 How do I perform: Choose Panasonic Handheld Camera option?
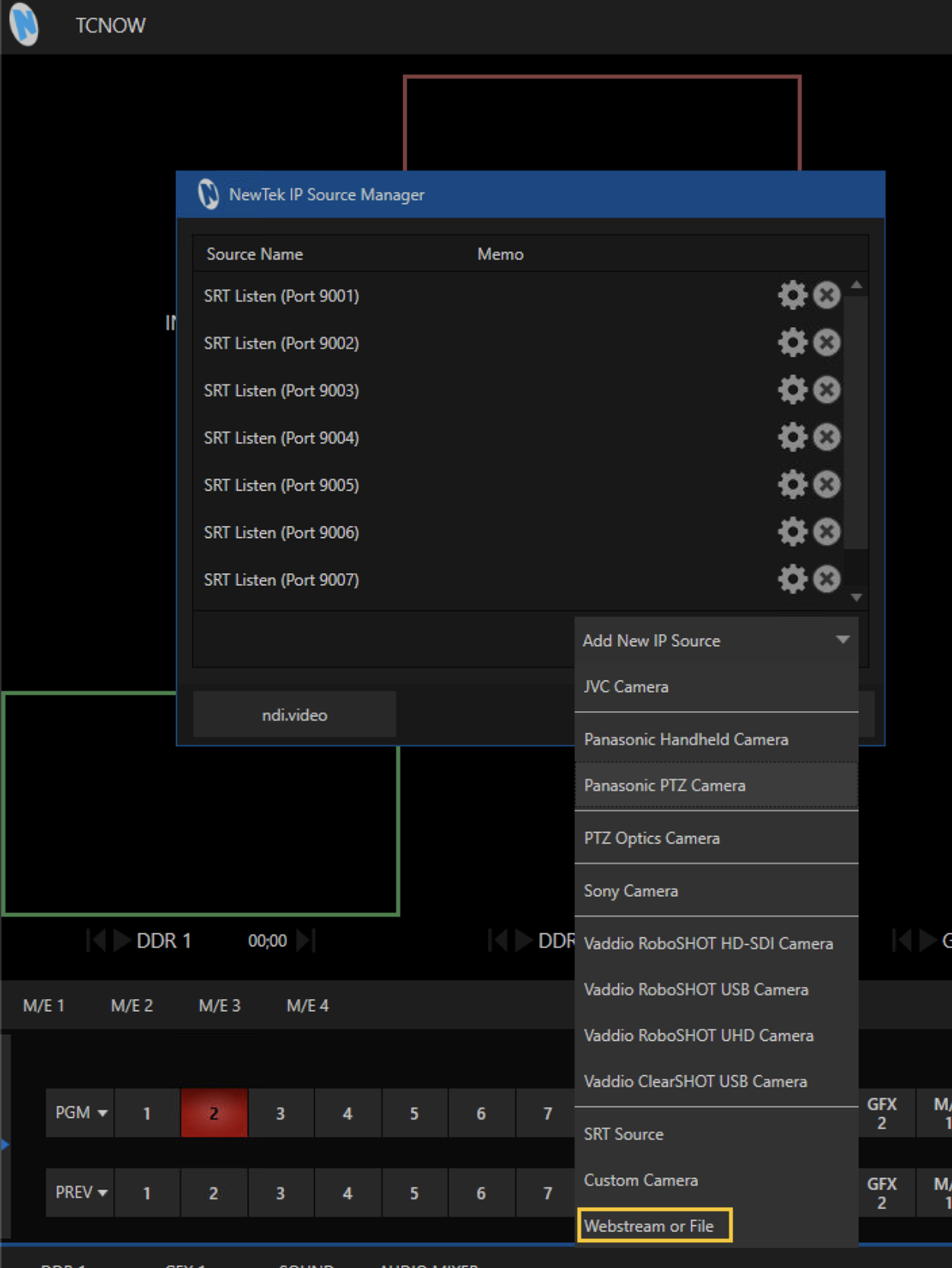[716, 739]
